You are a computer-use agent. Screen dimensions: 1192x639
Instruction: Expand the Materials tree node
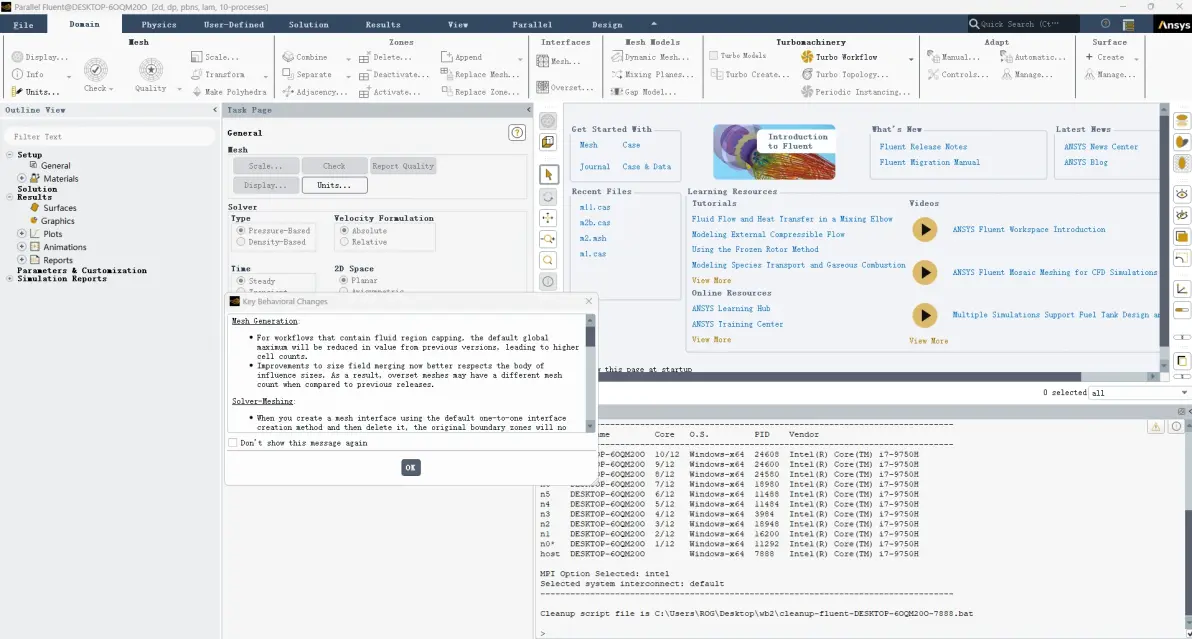(x=22, y=179)
